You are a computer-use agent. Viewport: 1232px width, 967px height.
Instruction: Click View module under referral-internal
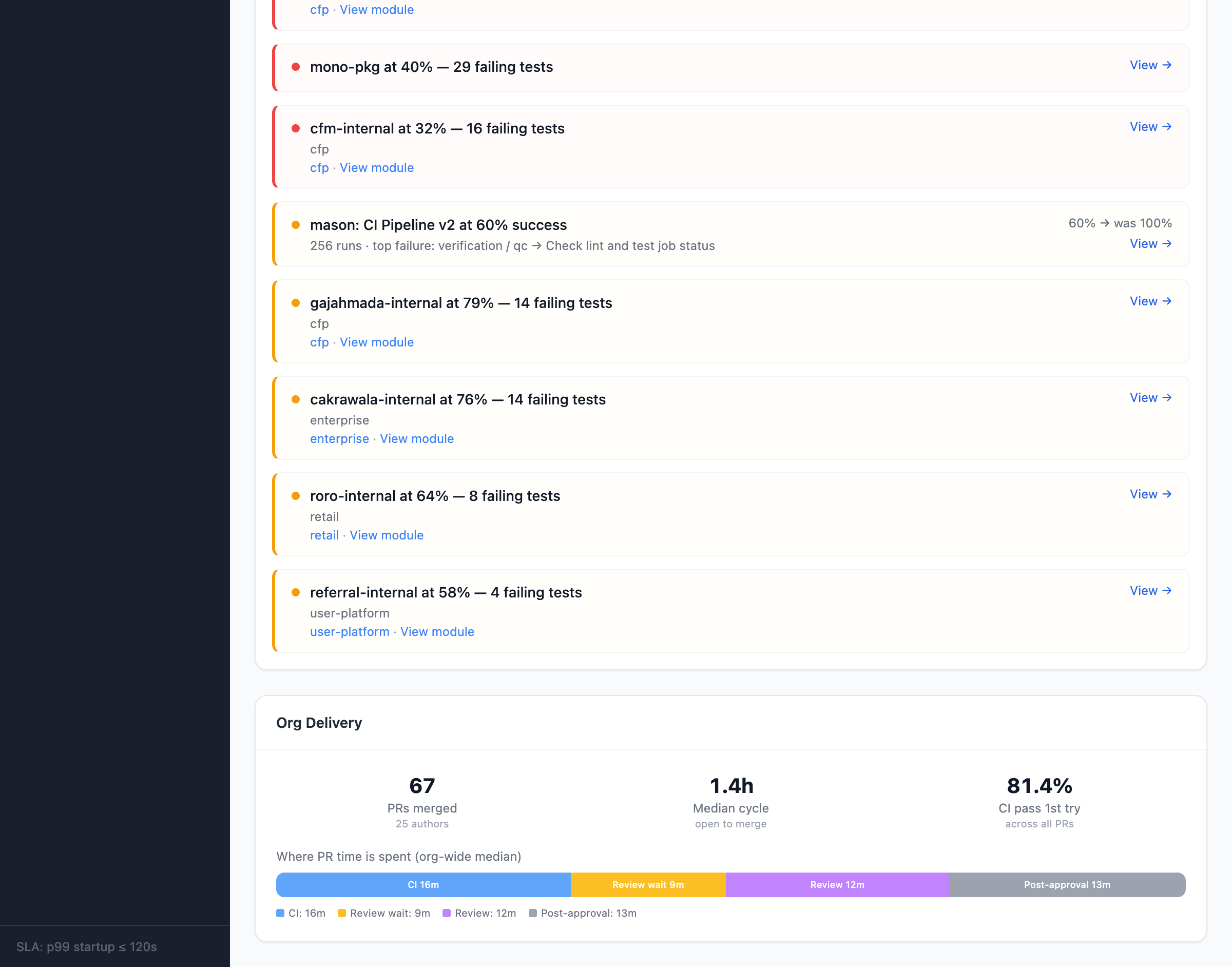(x=437, y=632)
